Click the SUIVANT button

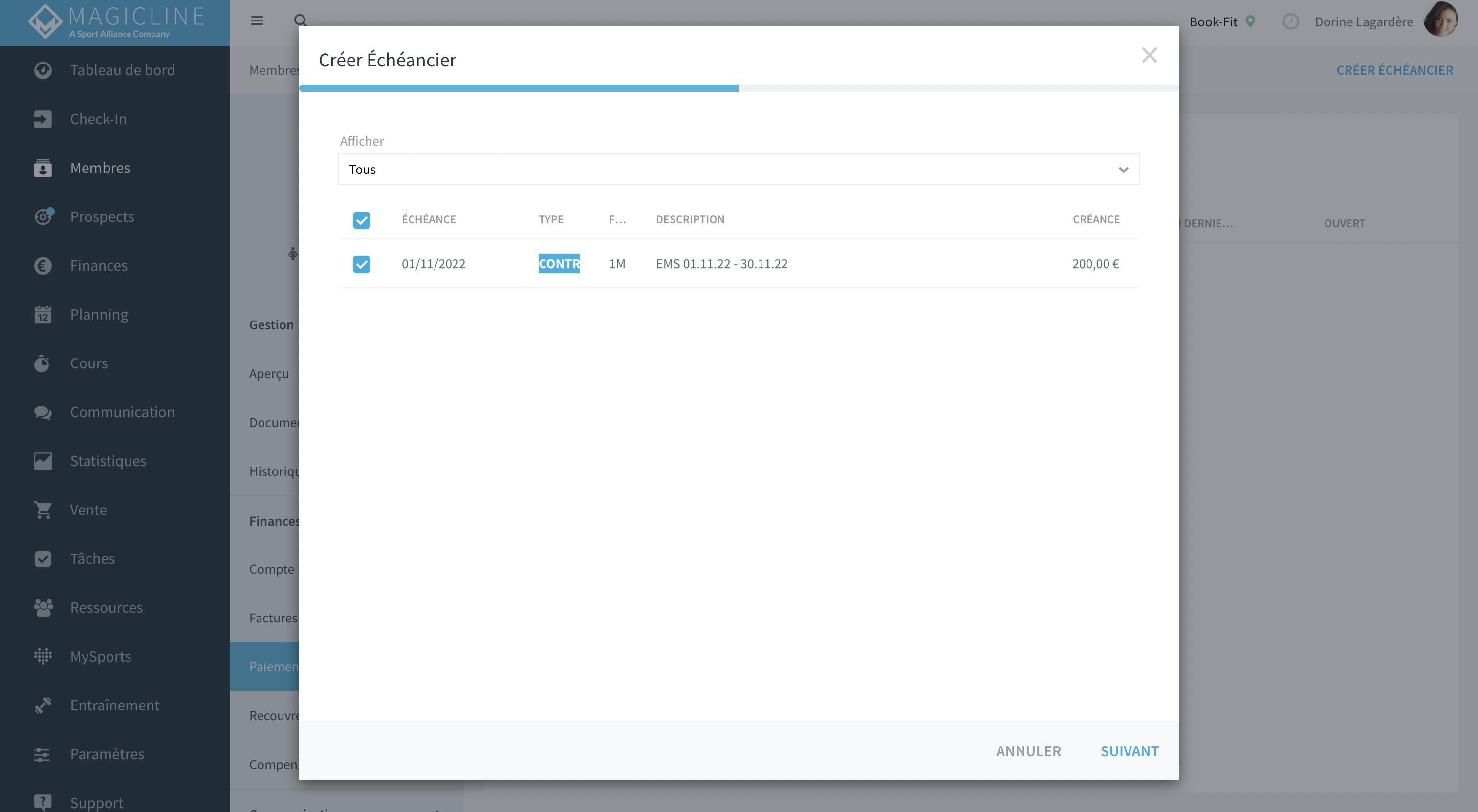(x=1129, y=751)
